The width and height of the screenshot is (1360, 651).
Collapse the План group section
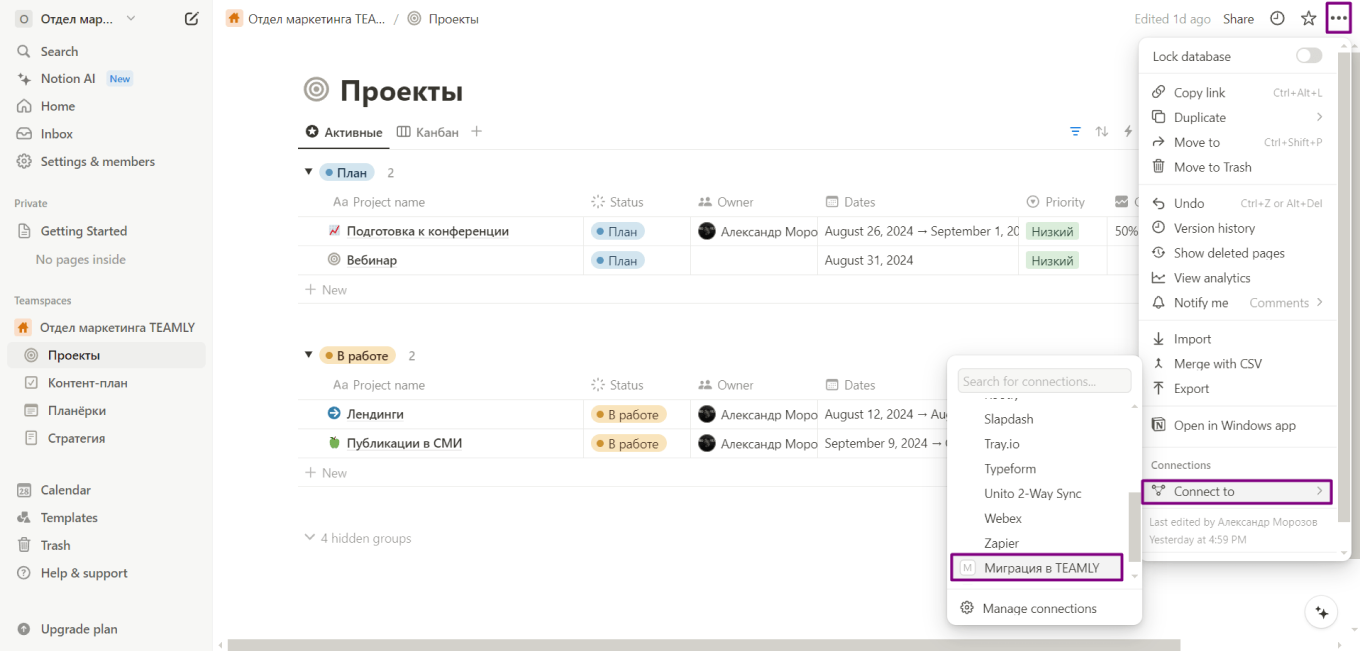click(x=309, y=171)
